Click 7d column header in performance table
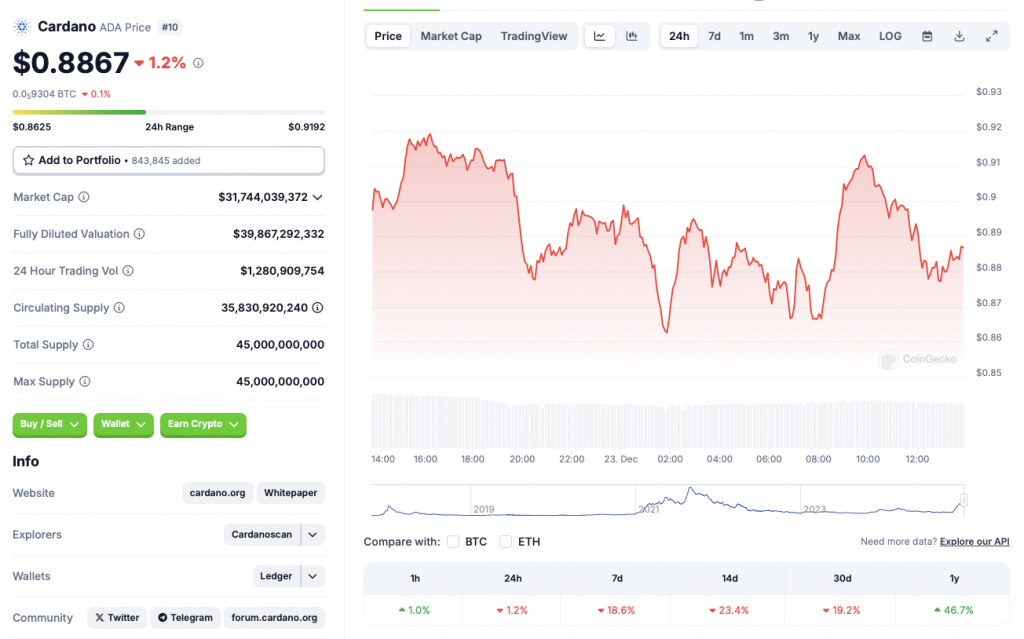 click(x=617, y=578)
